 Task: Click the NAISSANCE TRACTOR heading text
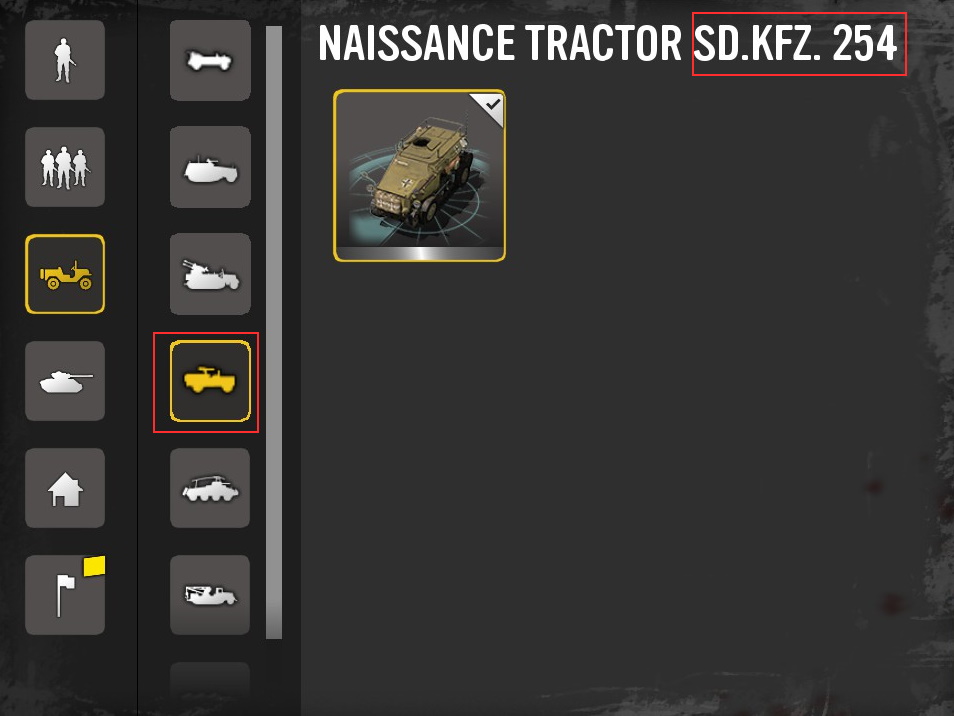(x=500, y=44)
